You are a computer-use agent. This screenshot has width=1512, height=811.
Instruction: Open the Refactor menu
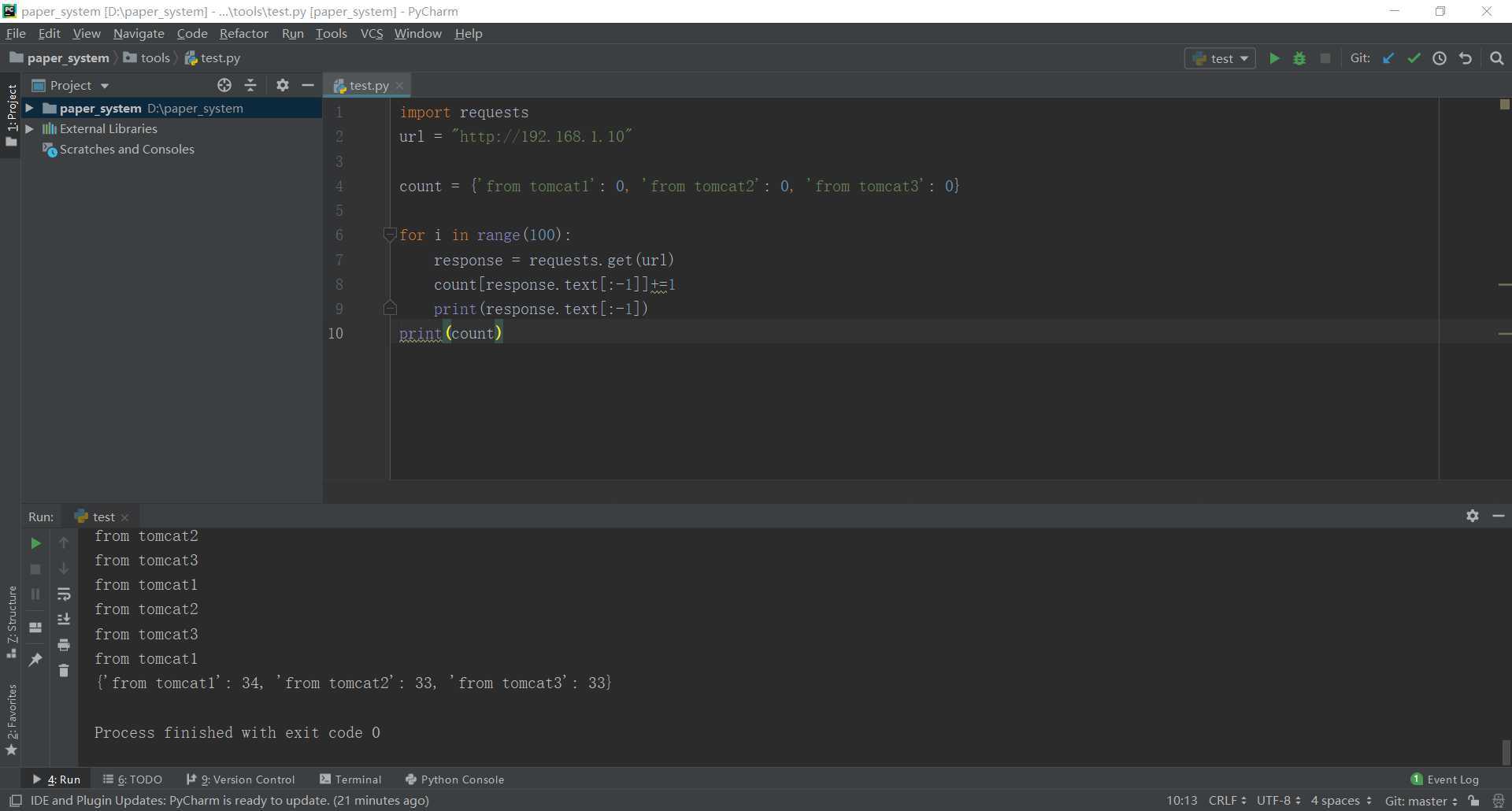[x=243, y=33]
